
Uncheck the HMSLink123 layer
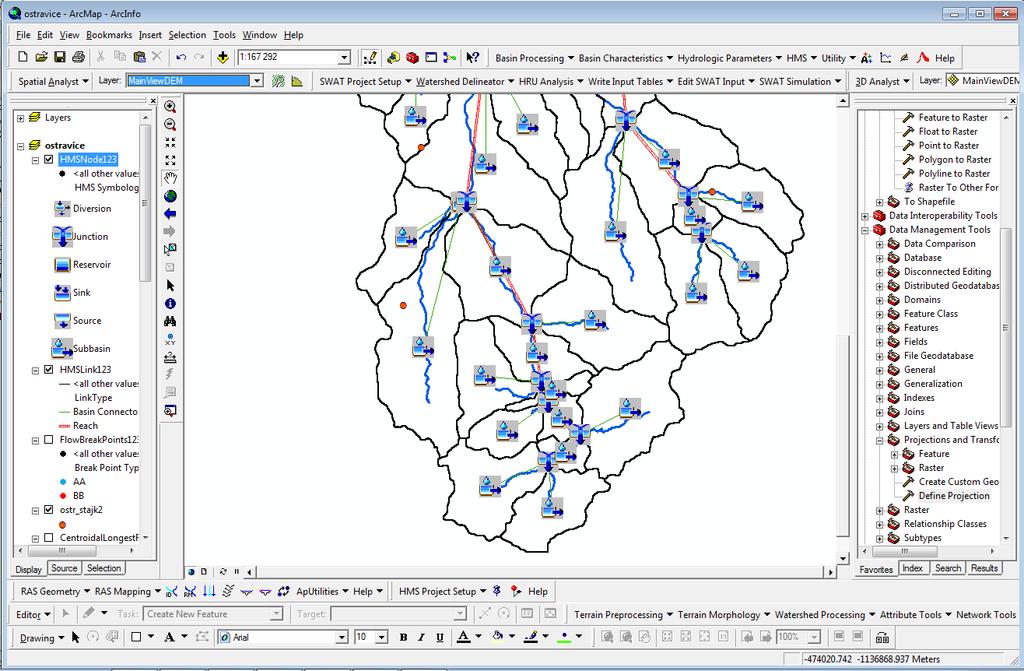coord(48,369)
